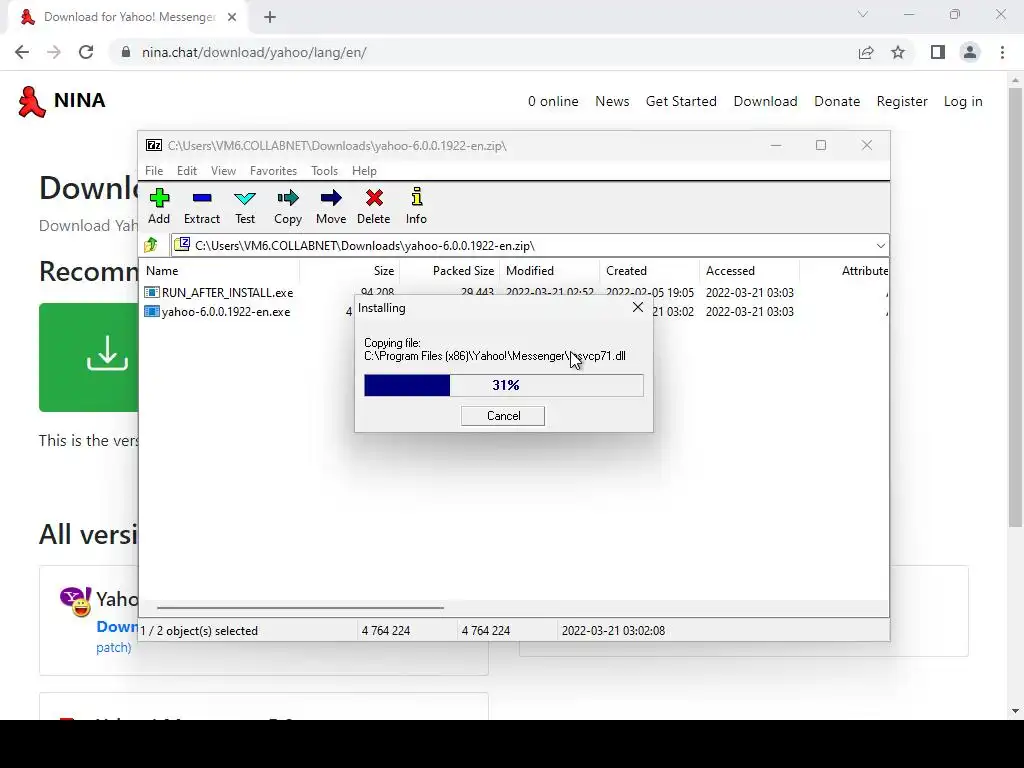Click the 31% installation progress bar

point(504,385)
